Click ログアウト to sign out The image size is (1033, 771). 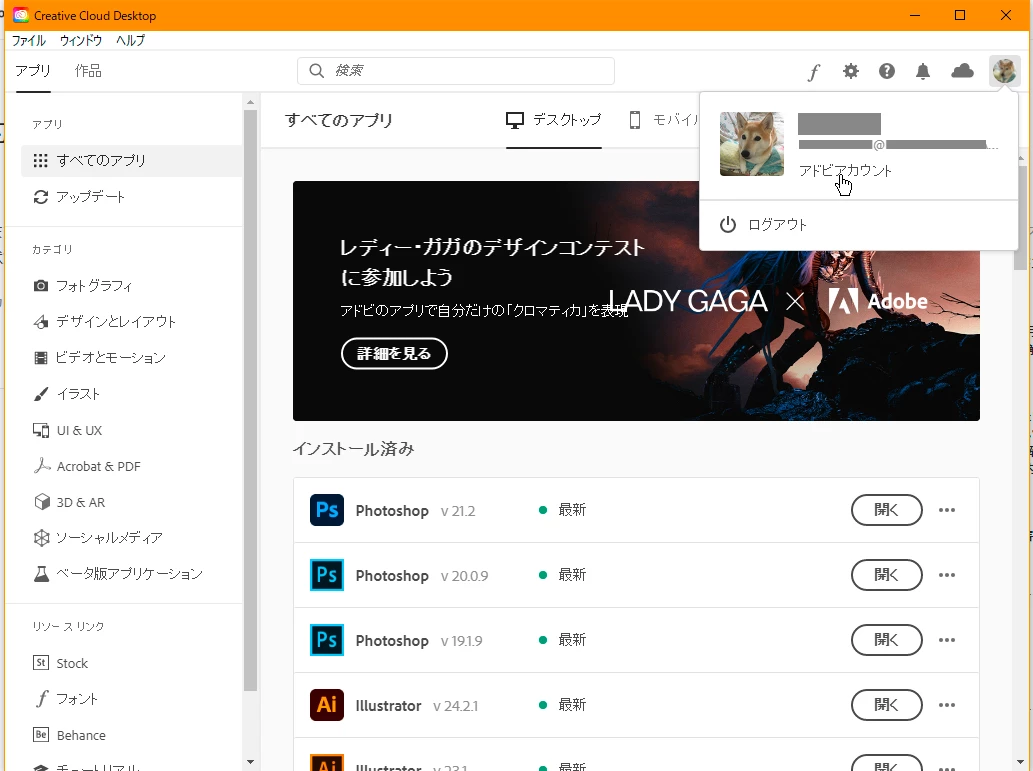pyautogui.click(x=777, y=225)
